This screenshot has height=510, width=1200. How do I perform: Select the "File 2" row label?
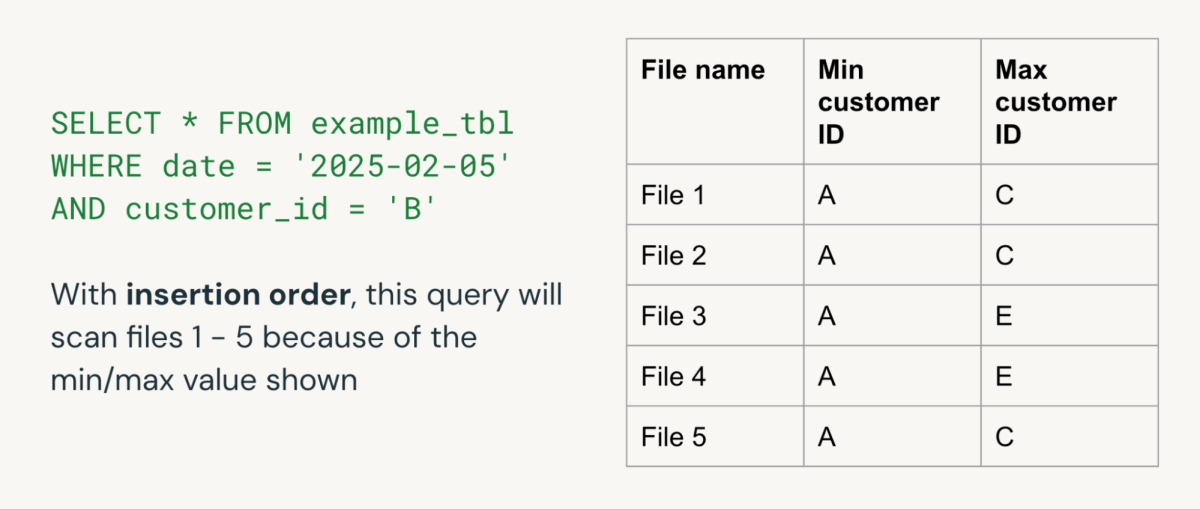tap(673, 256)
